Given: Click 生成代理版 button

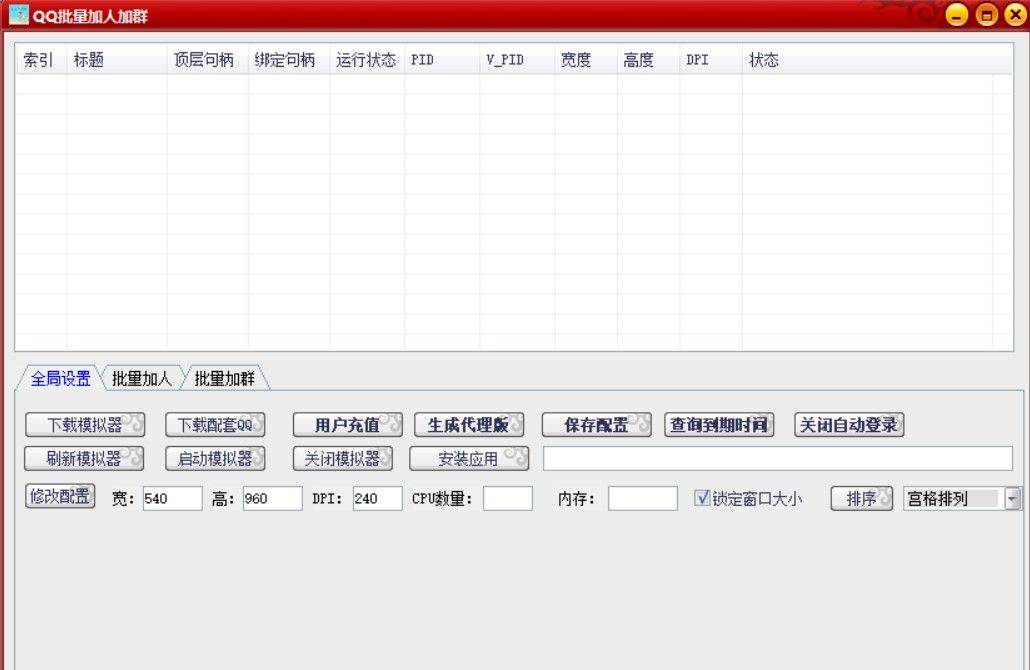Looking at the screenshot, I should click(x=469, y=425).
